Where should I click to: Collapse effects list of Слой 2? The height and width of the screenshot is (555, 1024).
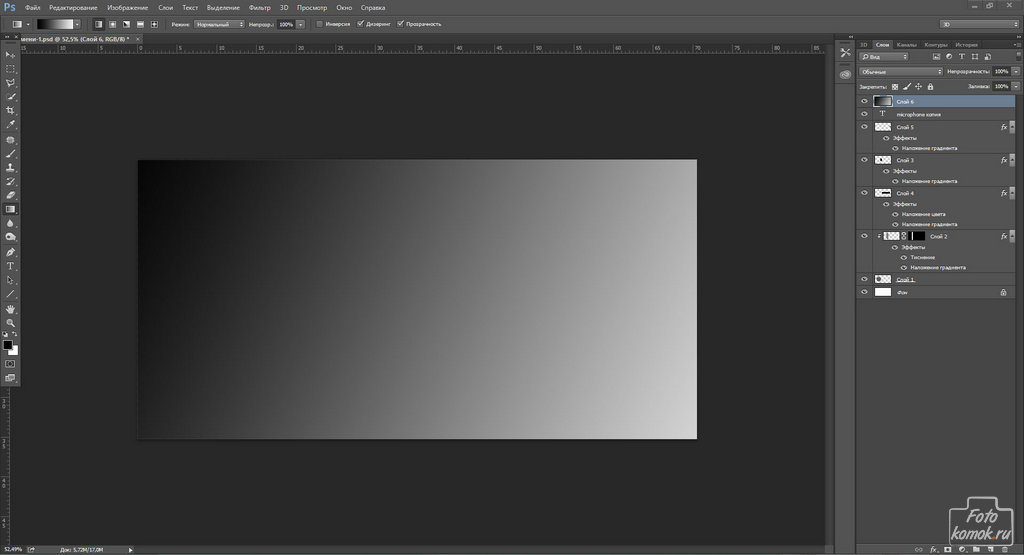pyautogui.click(x=1012, y=236)
